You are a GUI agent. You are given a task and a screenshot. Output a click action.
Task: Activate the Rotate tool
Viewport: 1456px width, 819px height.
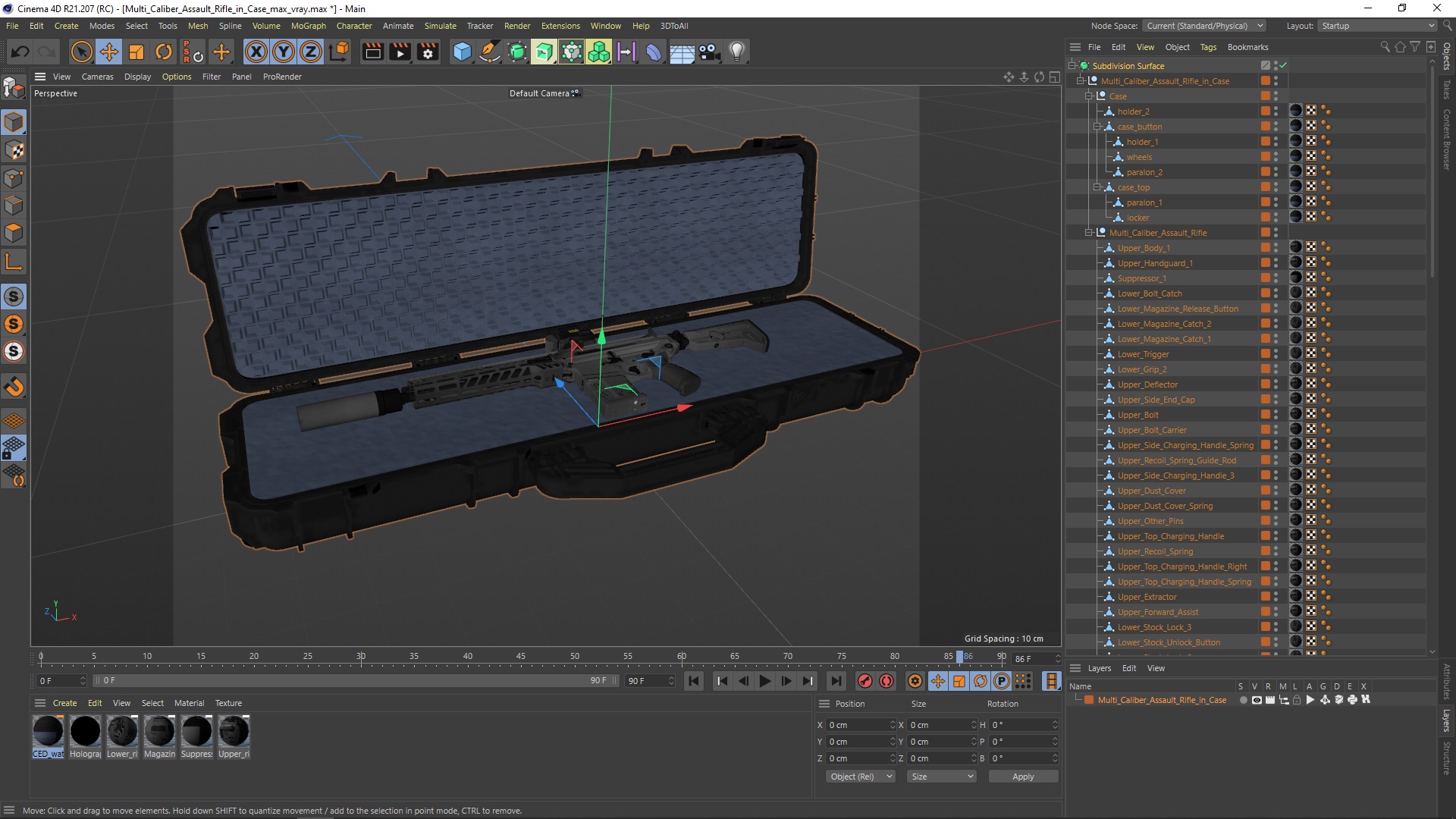point(164,52)
